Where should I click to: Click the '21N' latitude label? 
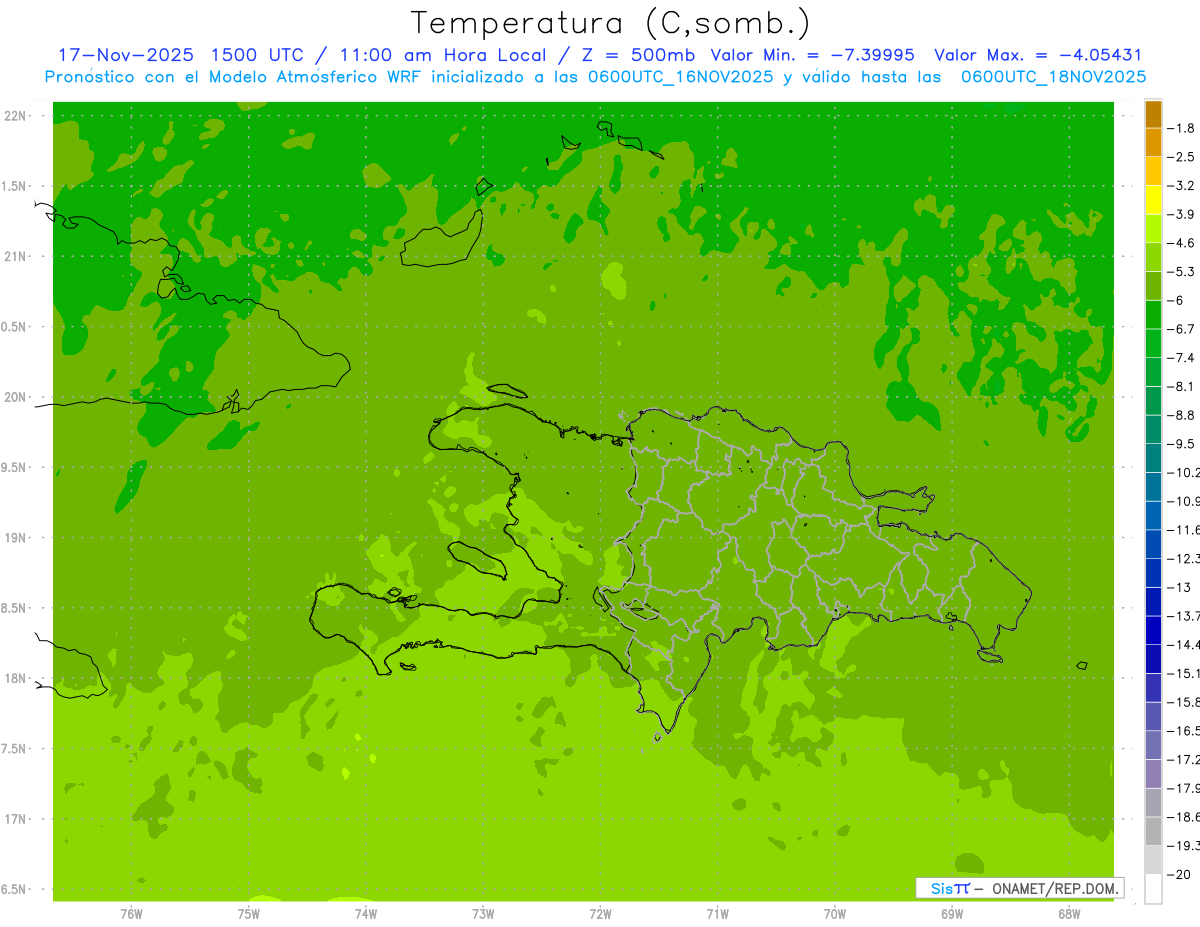[x=15, y=257]
